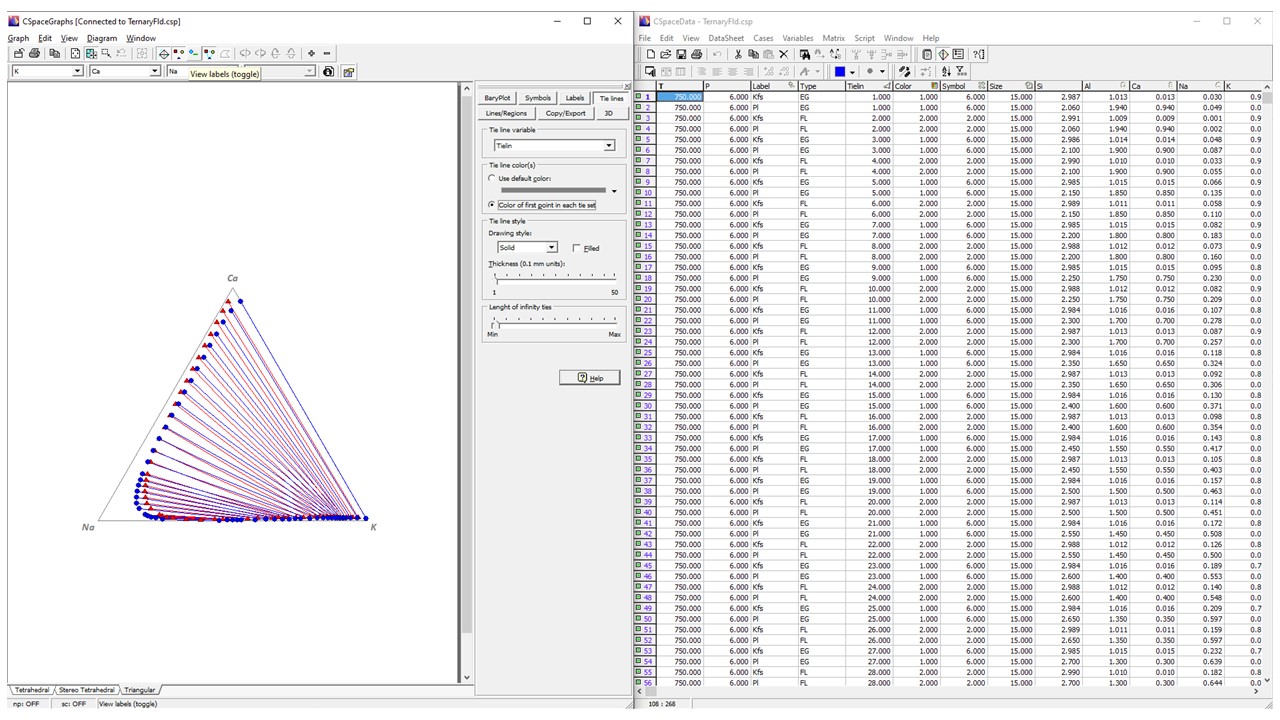Expand the Drawing style Solid dropdown
The width and height of the screenshot is (1280, 720).
pyautogui.click(x=551, y=248)
